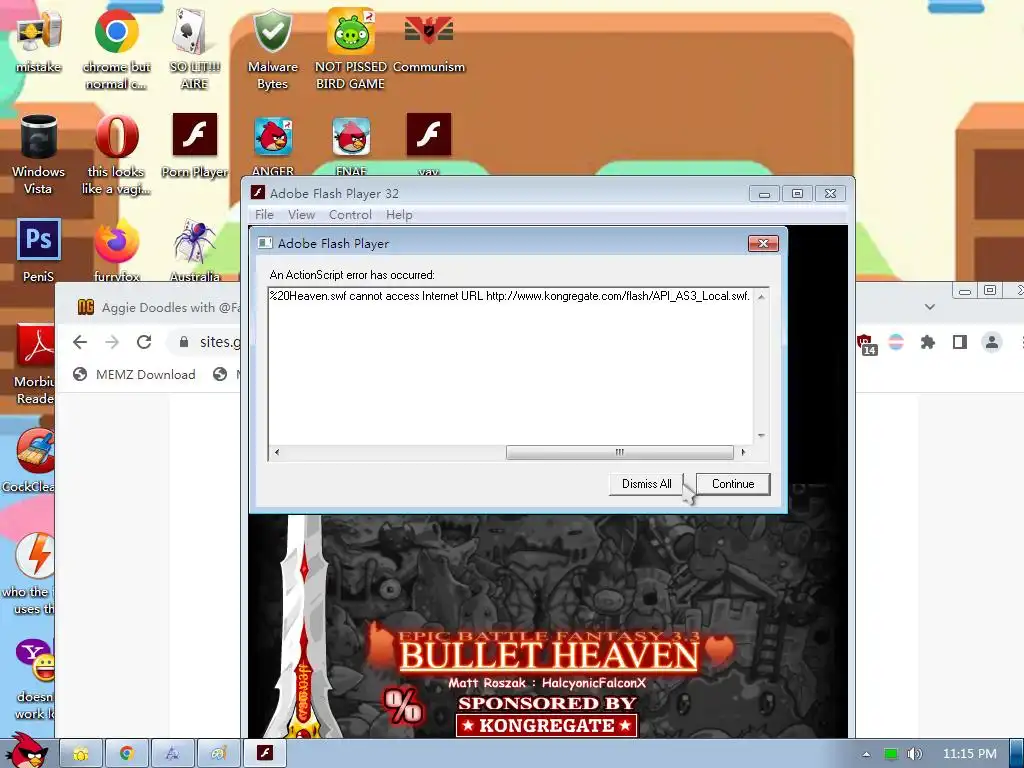Minimize the Adobe Flash Player 32 window

pos(764,193)
